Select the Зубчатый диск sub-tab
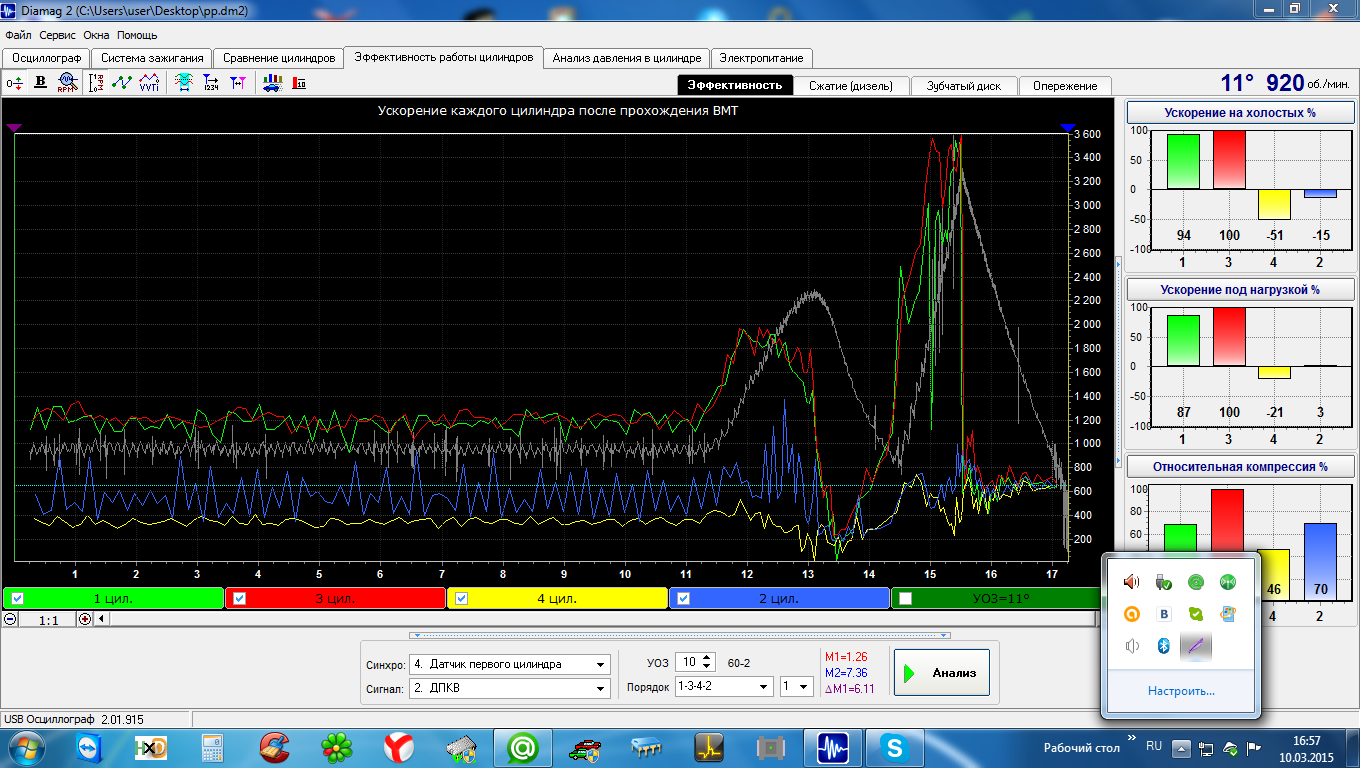 tap(964, 85)
